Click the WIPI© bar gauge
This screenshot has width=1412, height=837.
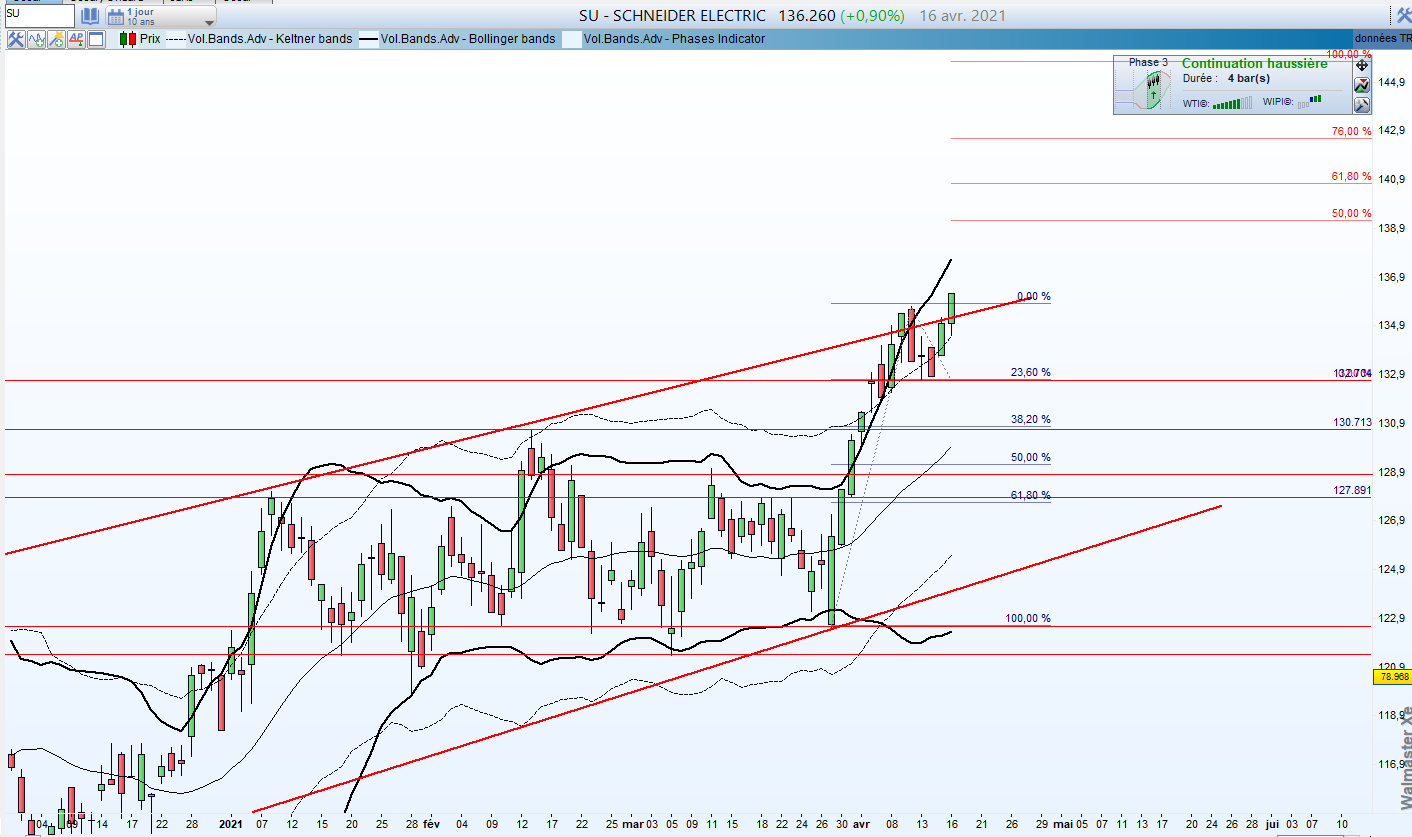click(x=1310, y=100)
